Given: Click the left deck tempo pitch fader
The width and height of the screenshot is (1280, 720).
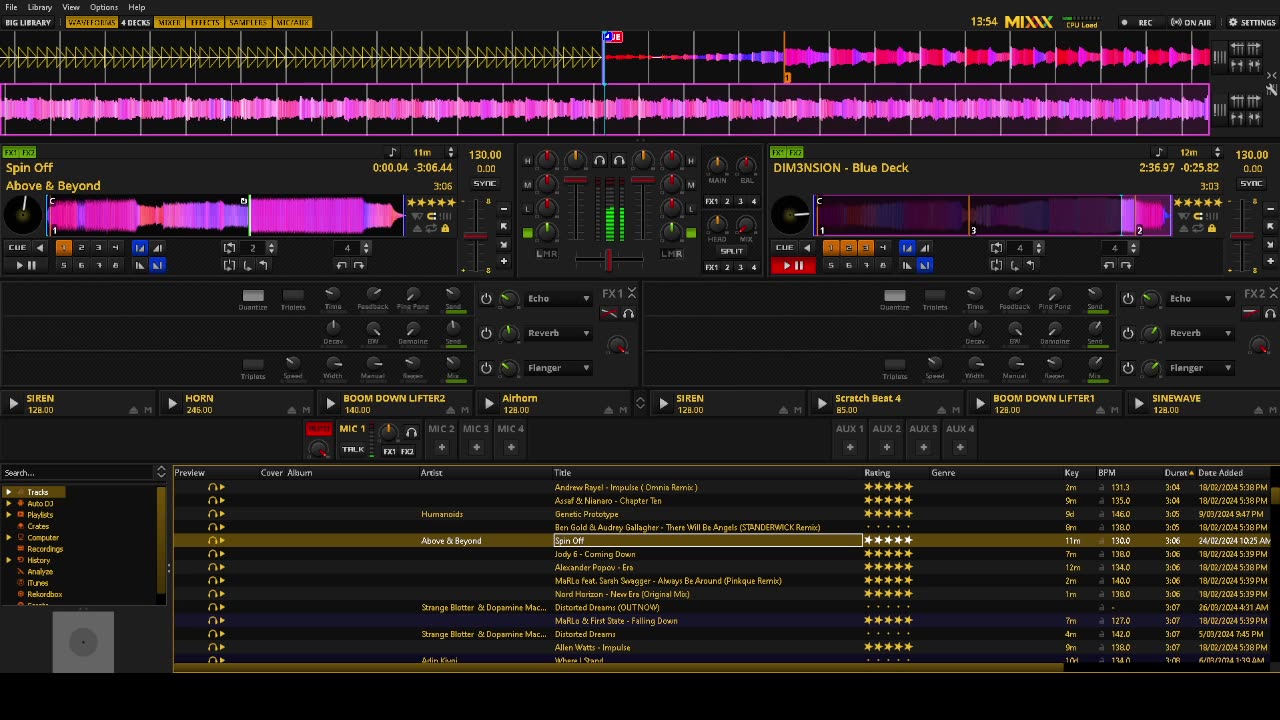Looking at the screenshot, I should coord(475,235).
